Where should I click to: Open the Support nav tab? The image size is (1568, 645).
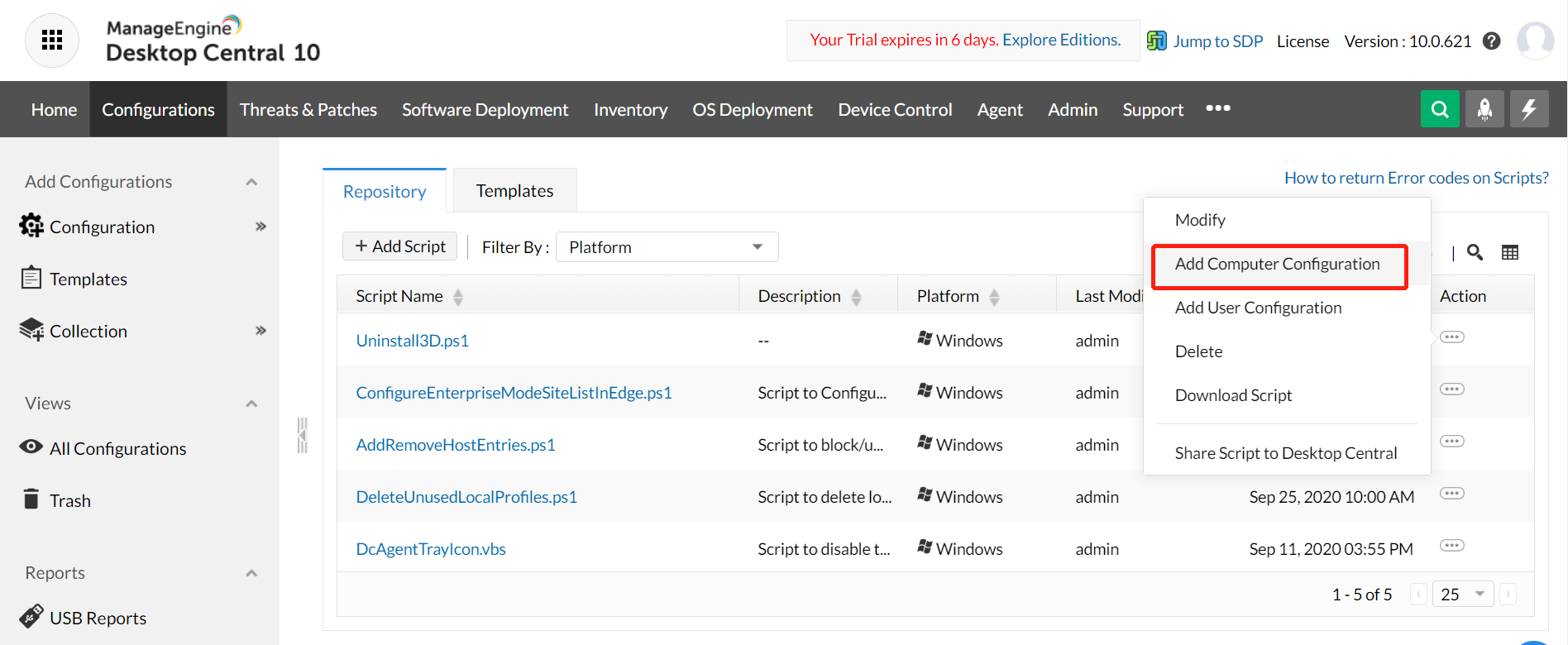pos(1153,109)
